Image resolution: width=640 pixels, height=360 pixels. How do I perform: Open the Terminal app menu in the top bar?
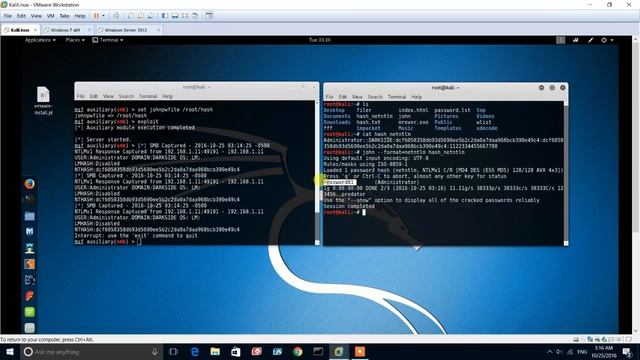point(108,40)
